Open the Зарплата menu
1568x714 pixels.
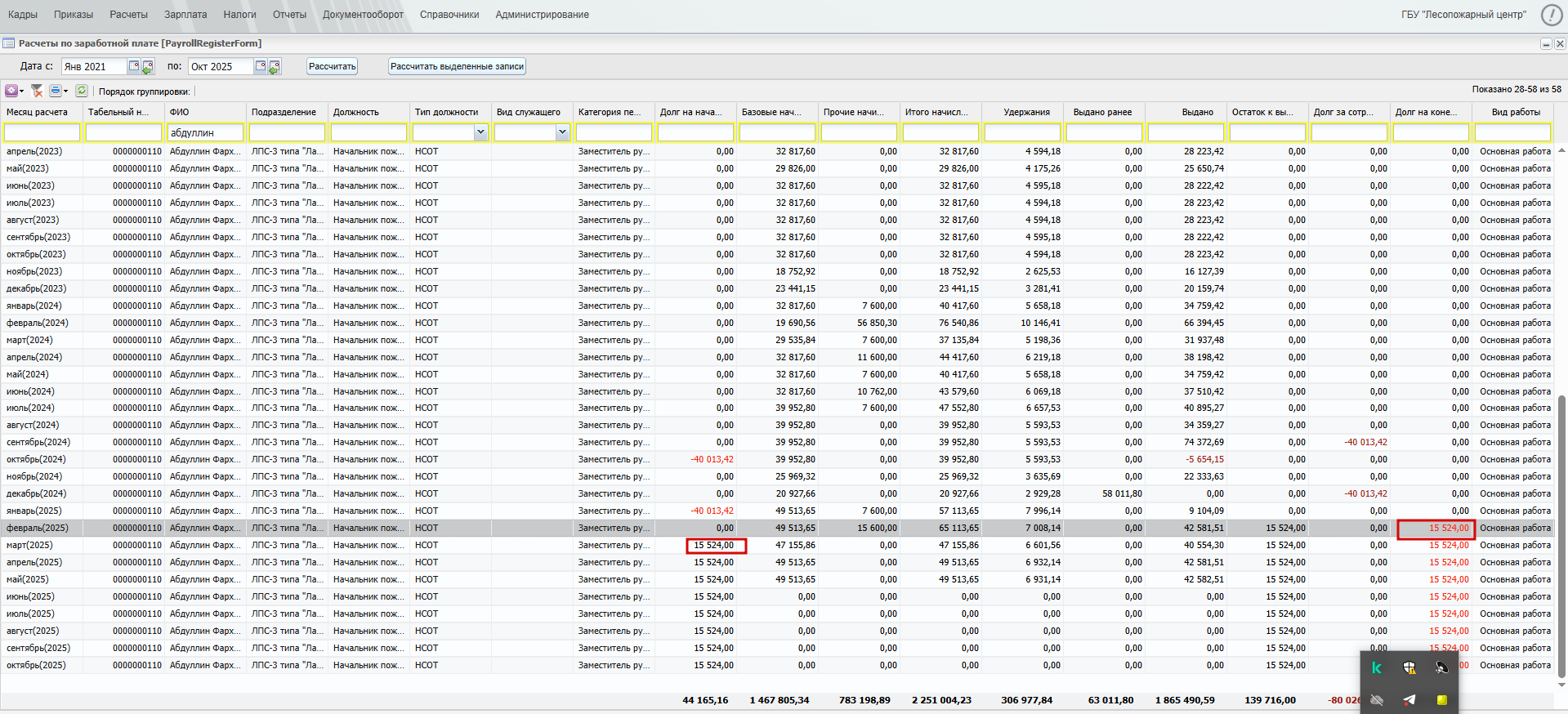point(185,15)
